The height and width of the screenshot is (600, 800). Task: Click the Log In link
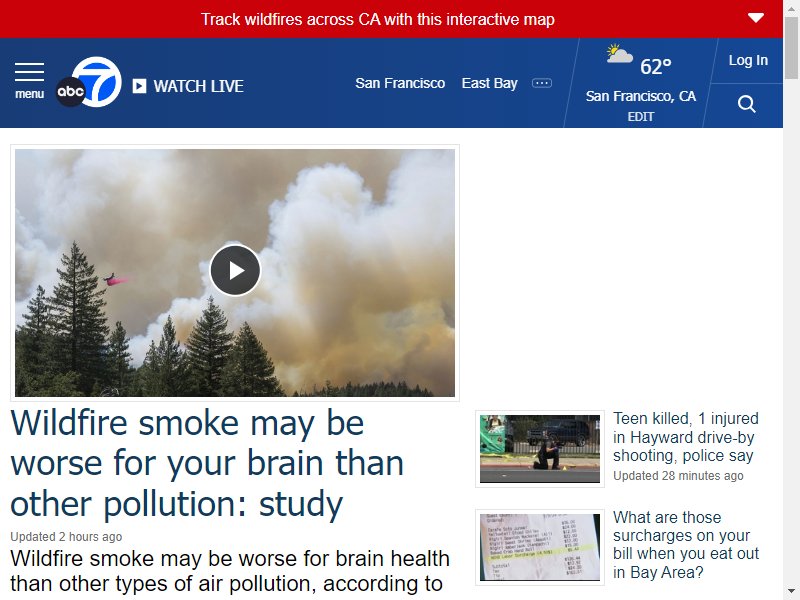(748, 60)
